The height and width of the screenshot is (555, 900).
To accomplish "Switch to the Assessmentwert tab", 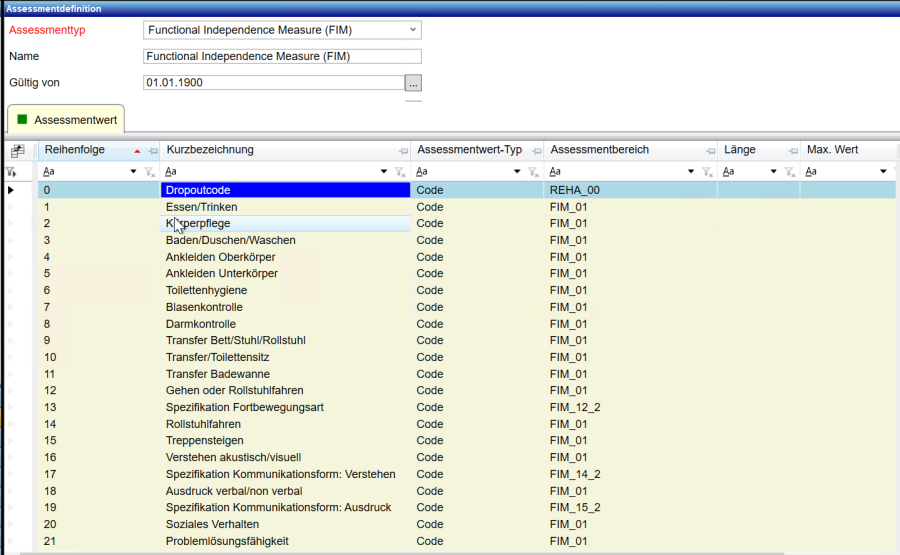I will click(66, 120).
